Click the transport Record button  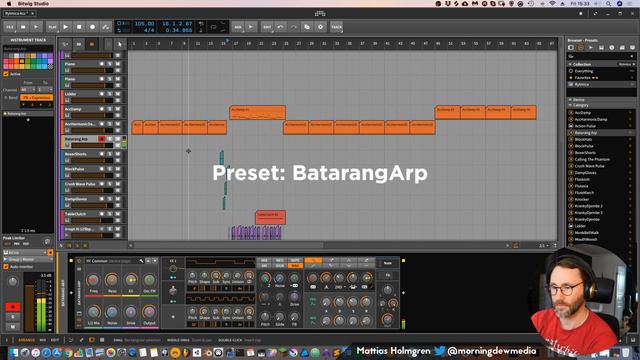[x=93, y=27]
